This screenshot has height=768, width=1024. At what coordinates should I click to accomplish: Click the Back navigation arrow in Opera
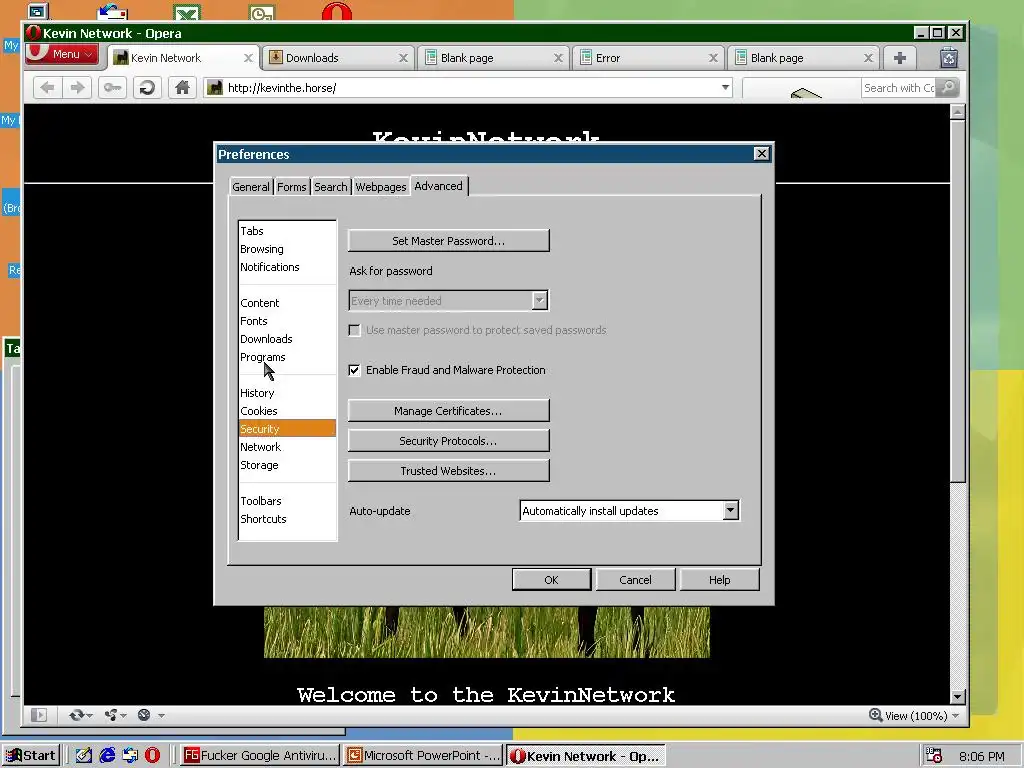[x=47, y=88]
